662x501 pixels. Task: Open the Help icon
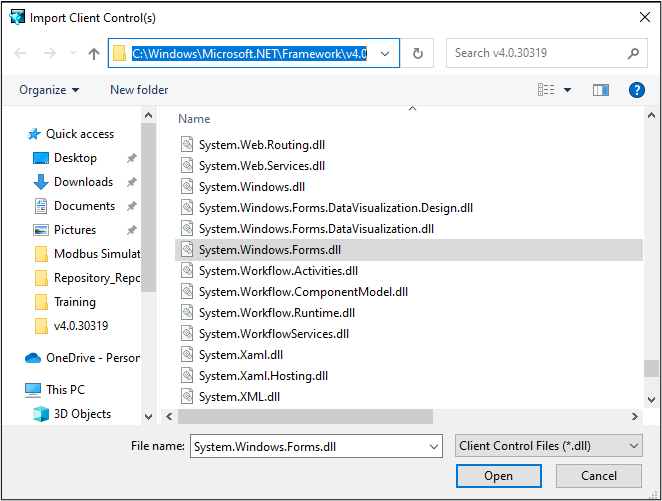click(x=637, y=90)
